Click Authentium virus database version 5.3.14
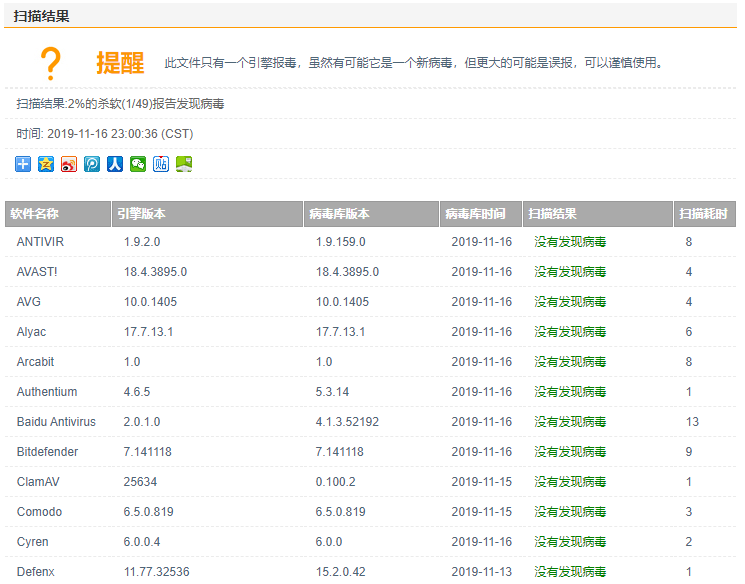This screenshot has width=745, height=584. [332, 392]
